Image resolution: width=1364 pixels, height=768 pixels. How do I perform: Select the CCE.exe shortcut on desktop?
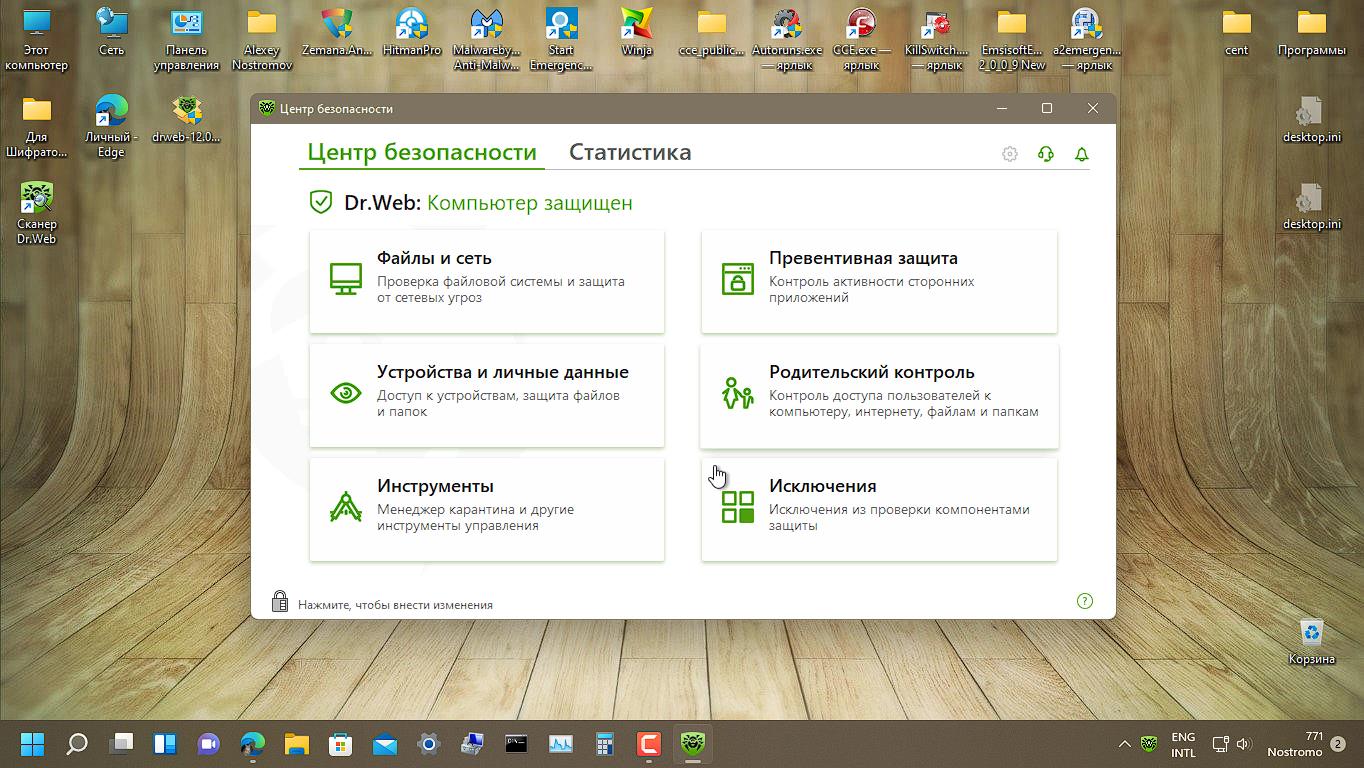(x=862, y=39)
